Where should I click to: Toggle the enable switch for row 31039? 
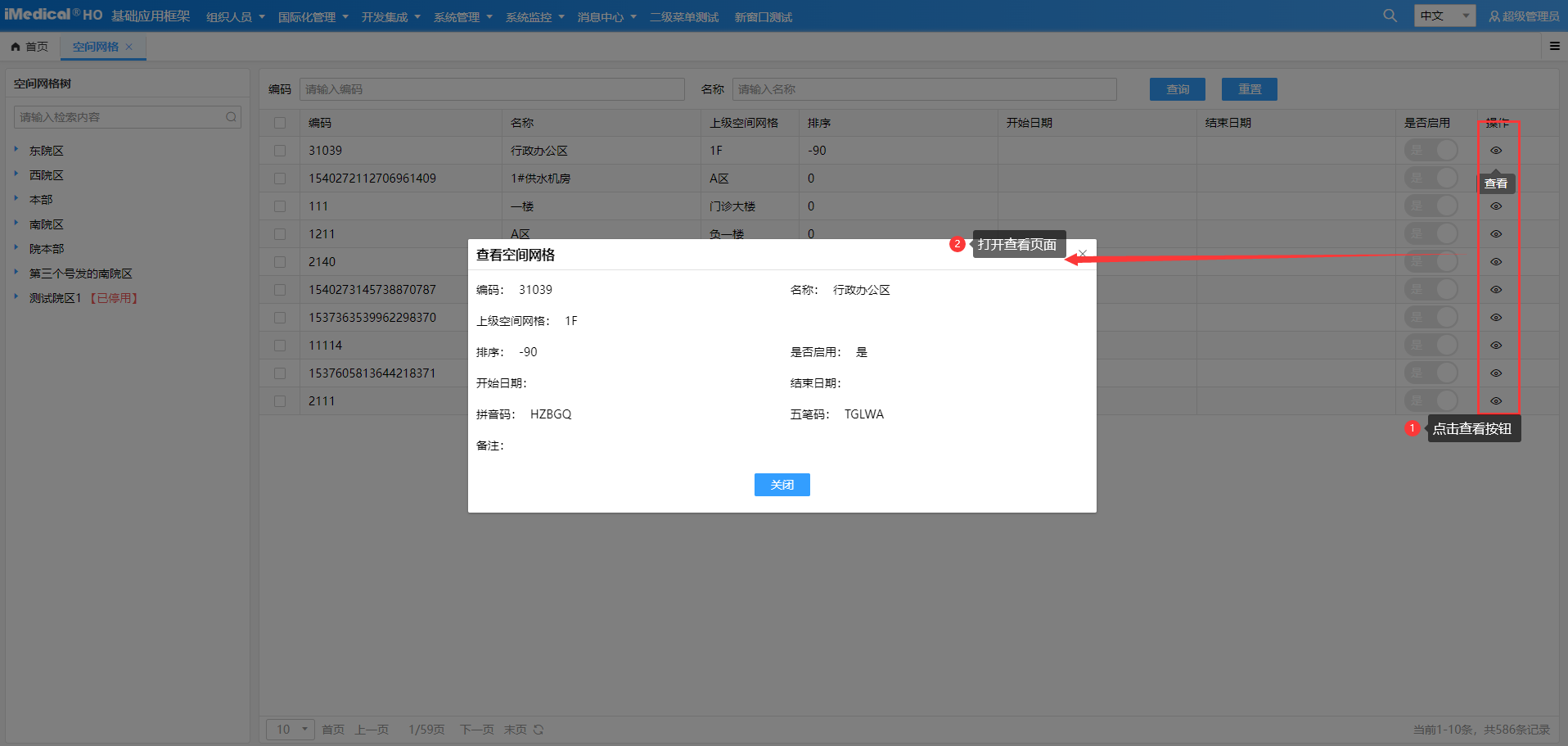pos(1431,151)
